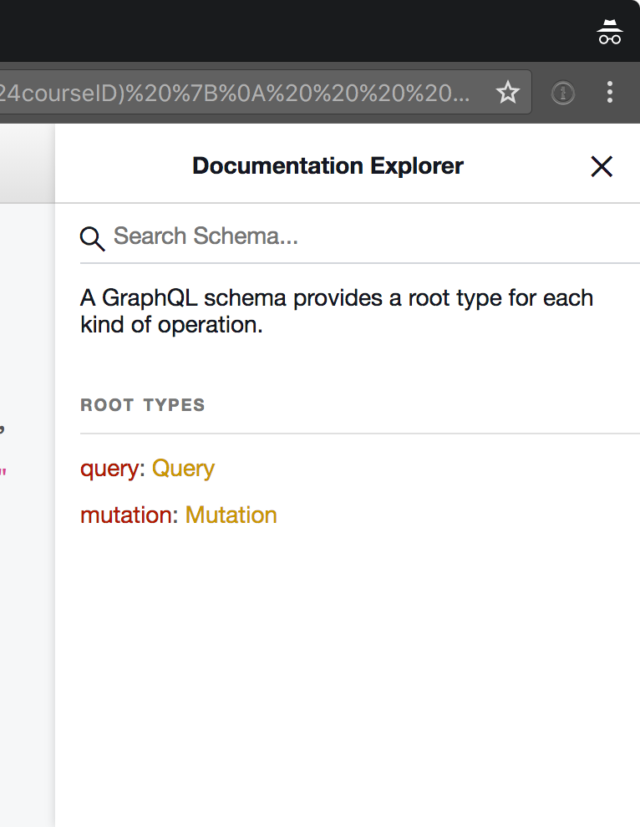Click the page info icon in the address bar
640x827 pixels.
click(562, 92)
